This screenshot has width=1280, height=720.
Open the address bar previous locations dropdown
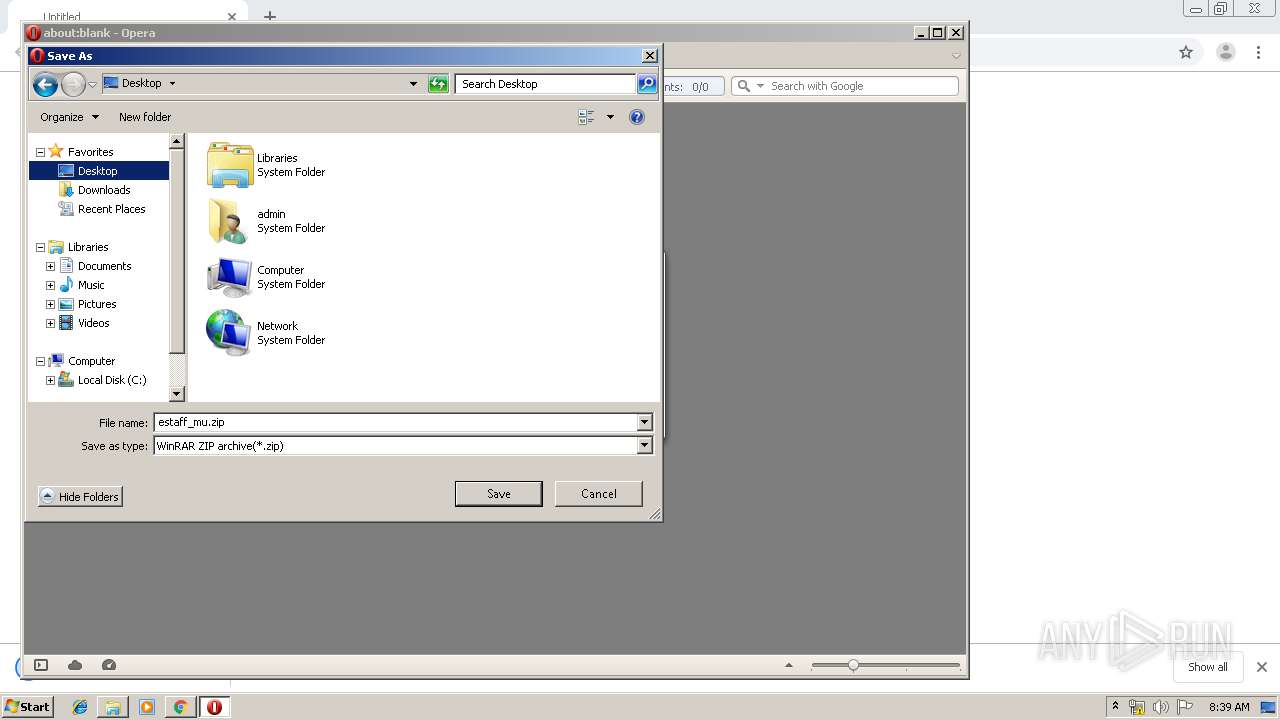(x=413, y=84)
